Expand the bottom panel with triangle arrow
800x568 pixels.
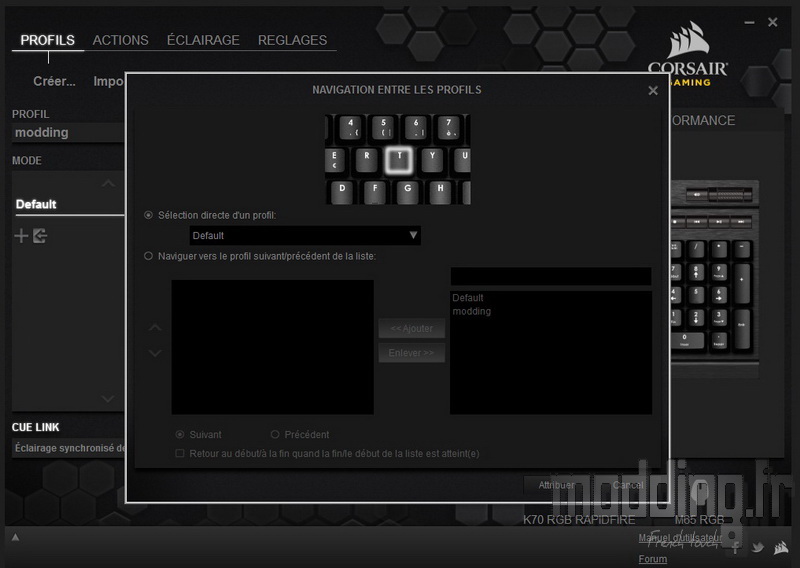click(15, 537)
